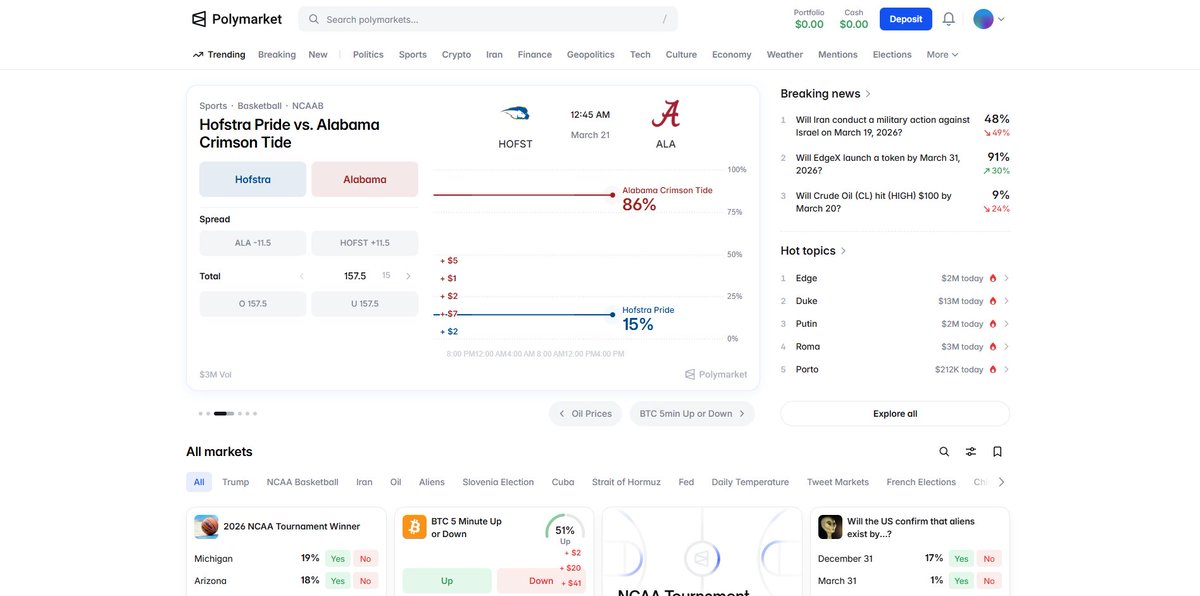The image size is (1200, 596).
Task: Open the Politics category
Action: tap(368, 55)
